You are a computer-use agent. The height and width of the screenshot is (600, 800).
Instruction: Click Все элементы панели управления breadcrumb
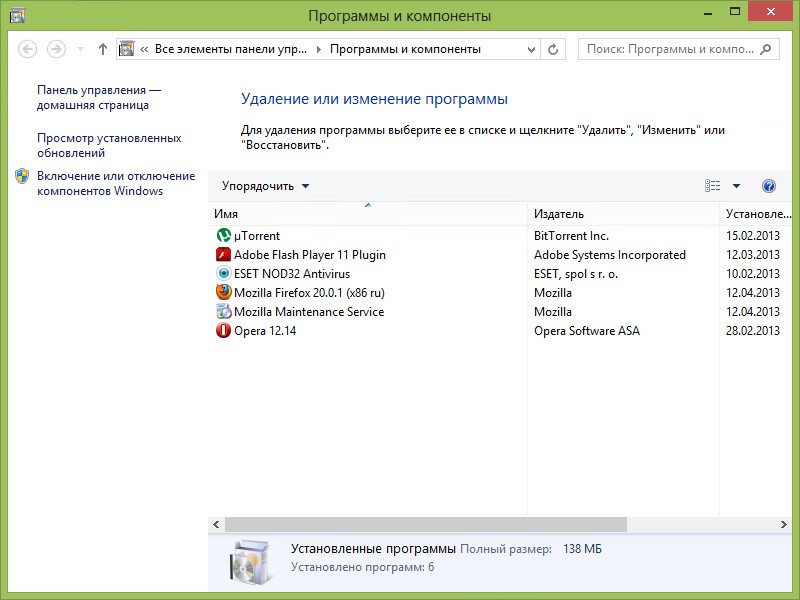pyautogui.click(x=231, y=49)
